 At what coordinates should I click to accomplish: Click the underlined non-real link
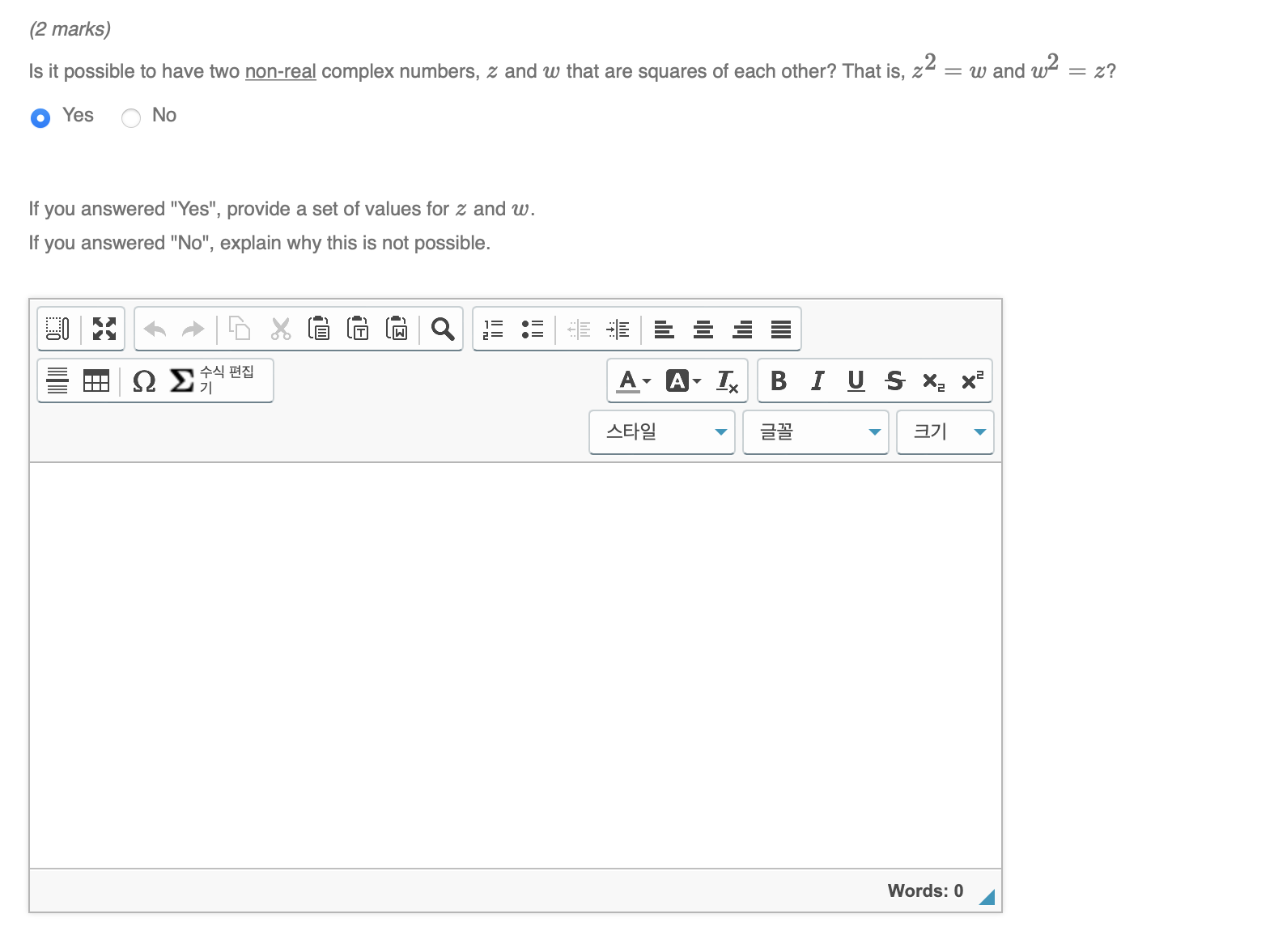point(280,71)
